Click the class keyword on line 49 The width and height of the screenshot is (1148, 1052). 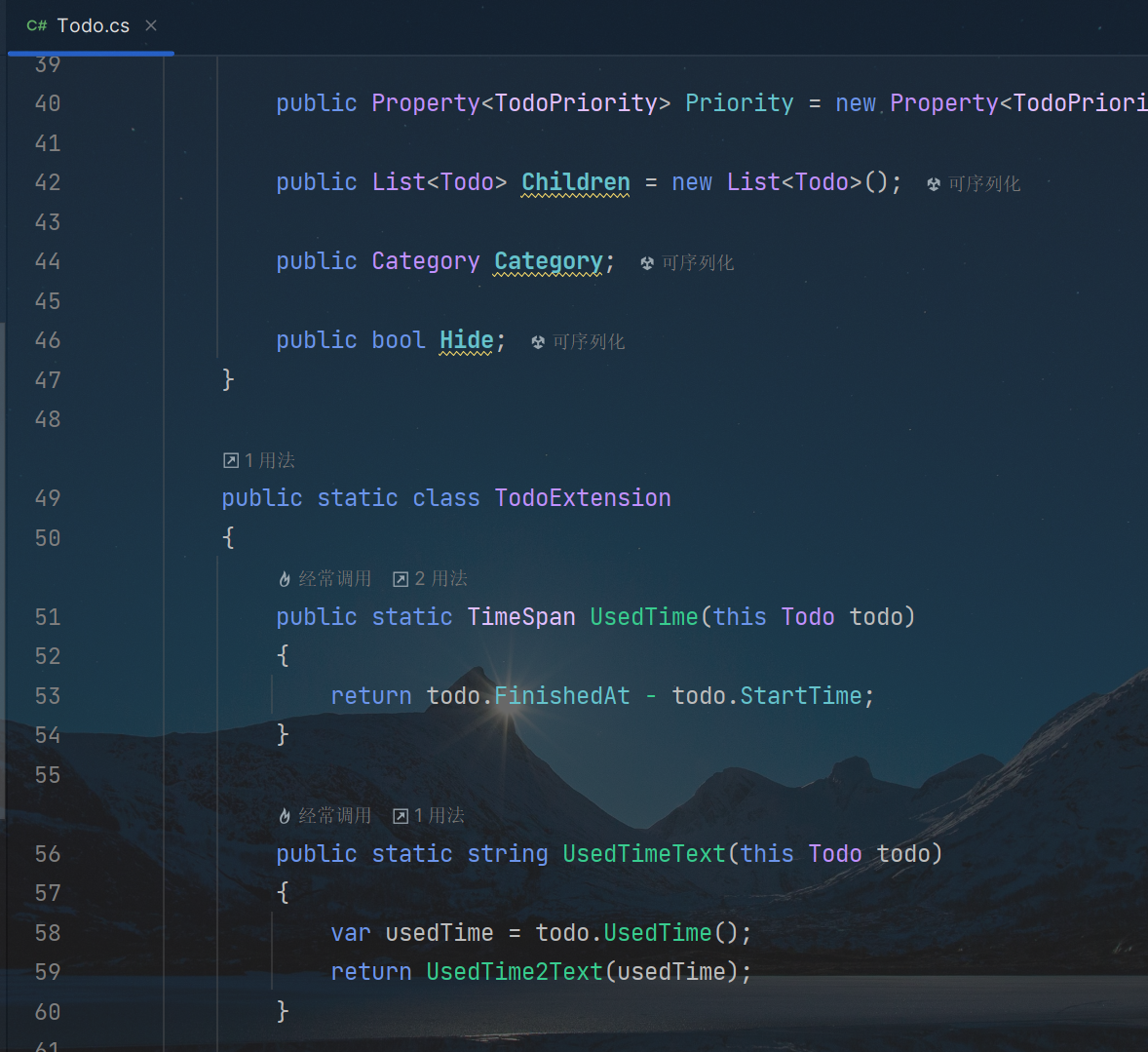click(446, 498)
